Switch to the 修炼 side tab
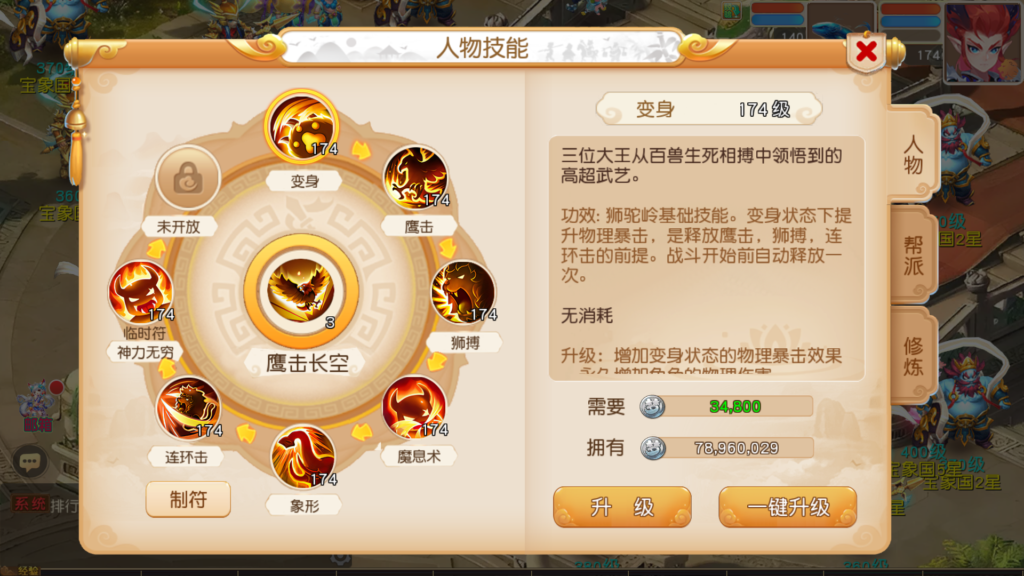Image resolution: width=1024 pixels, height=576 pixels. point(913,357)
